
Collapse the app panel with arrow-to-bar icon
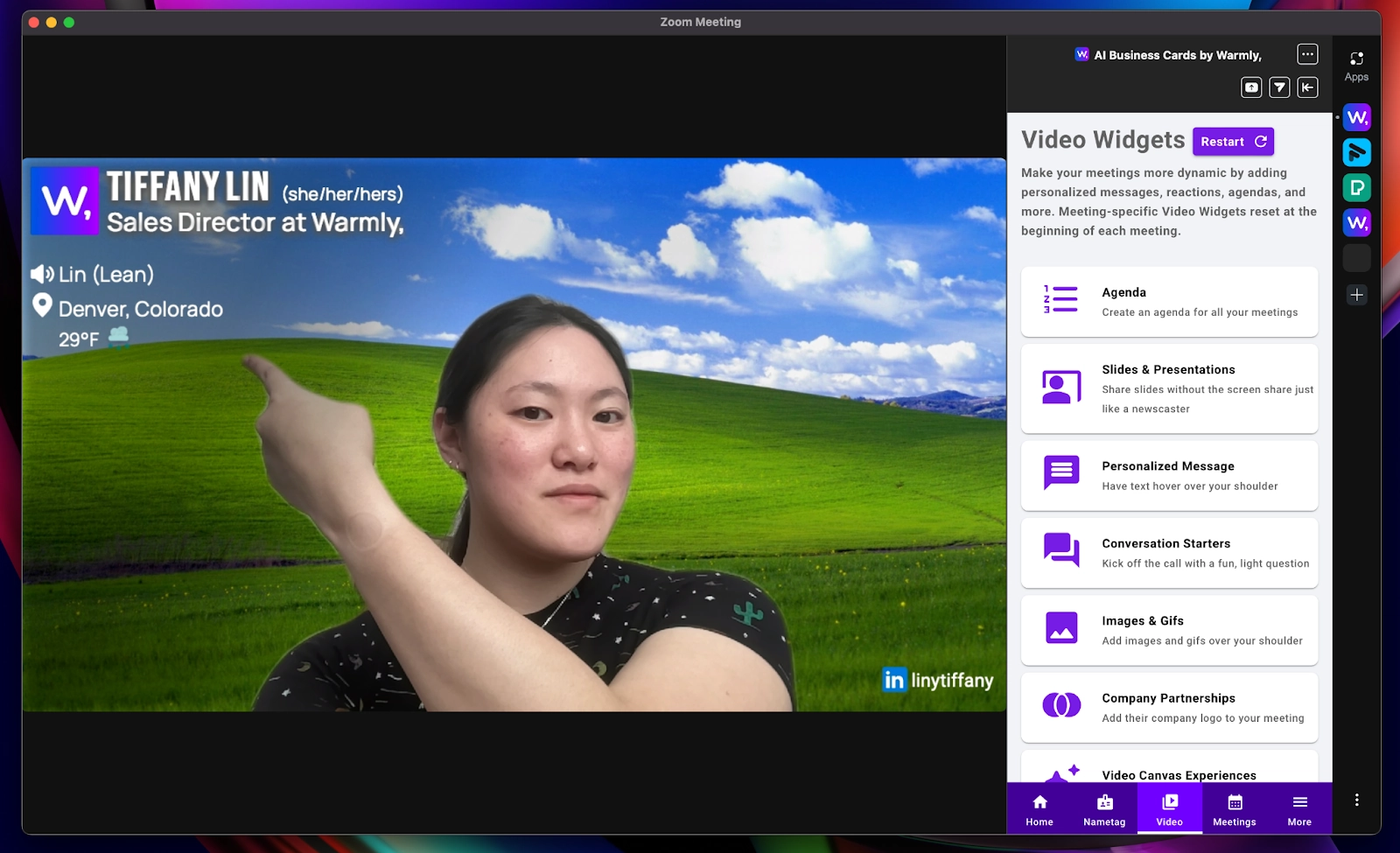pyautogui.click(x=1307, y=87)
